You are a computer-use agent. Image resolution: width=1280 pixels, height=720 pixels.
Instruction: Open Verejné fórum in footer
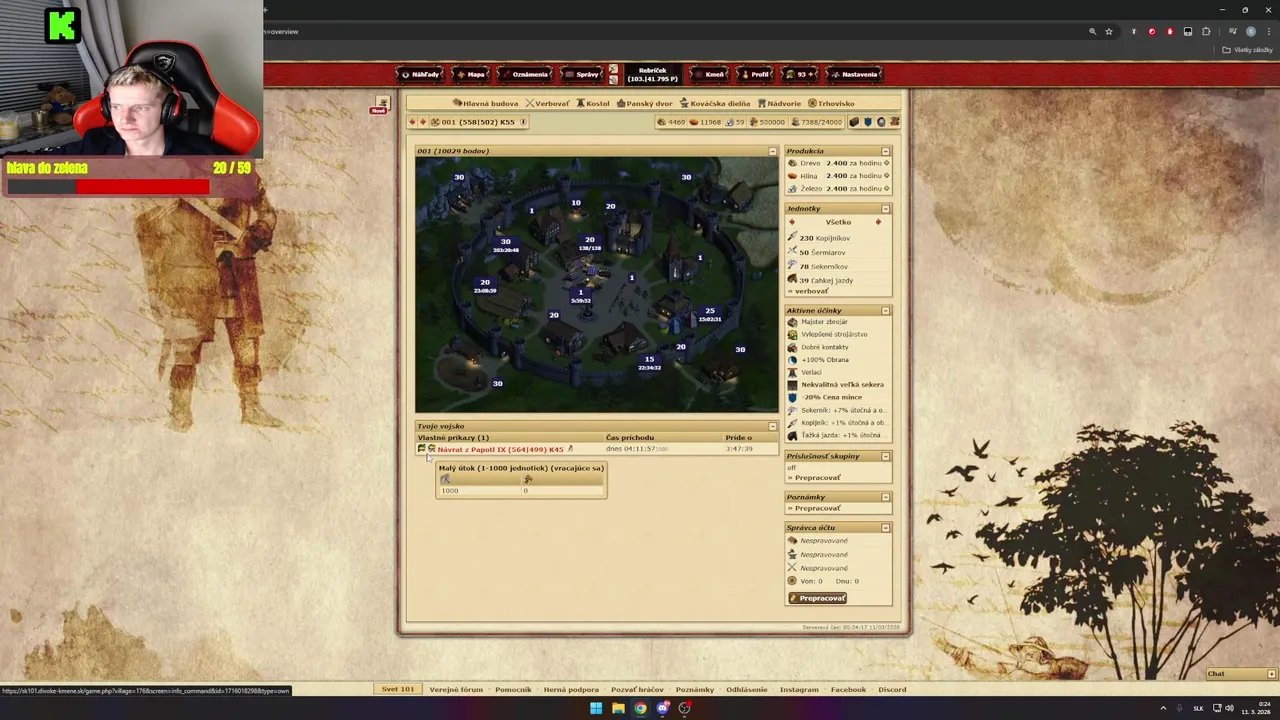pos(456,689)
